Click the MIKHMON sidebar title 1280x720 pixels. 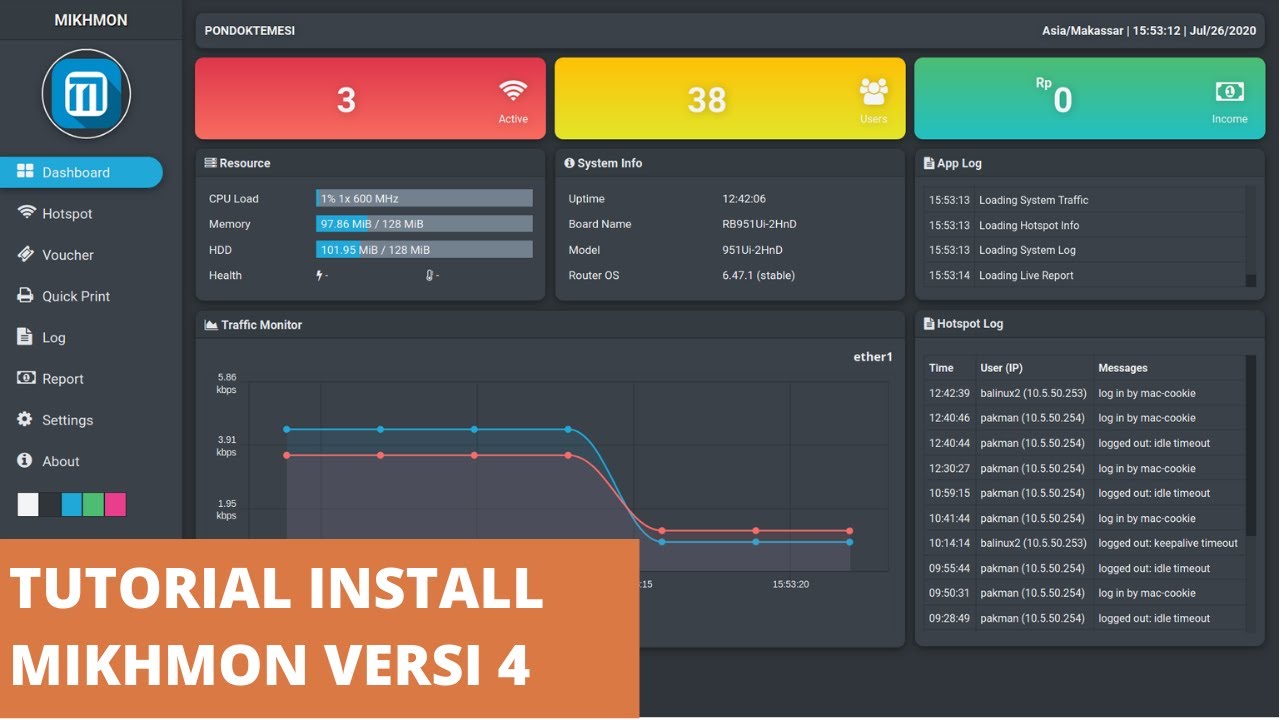(90, 20)
